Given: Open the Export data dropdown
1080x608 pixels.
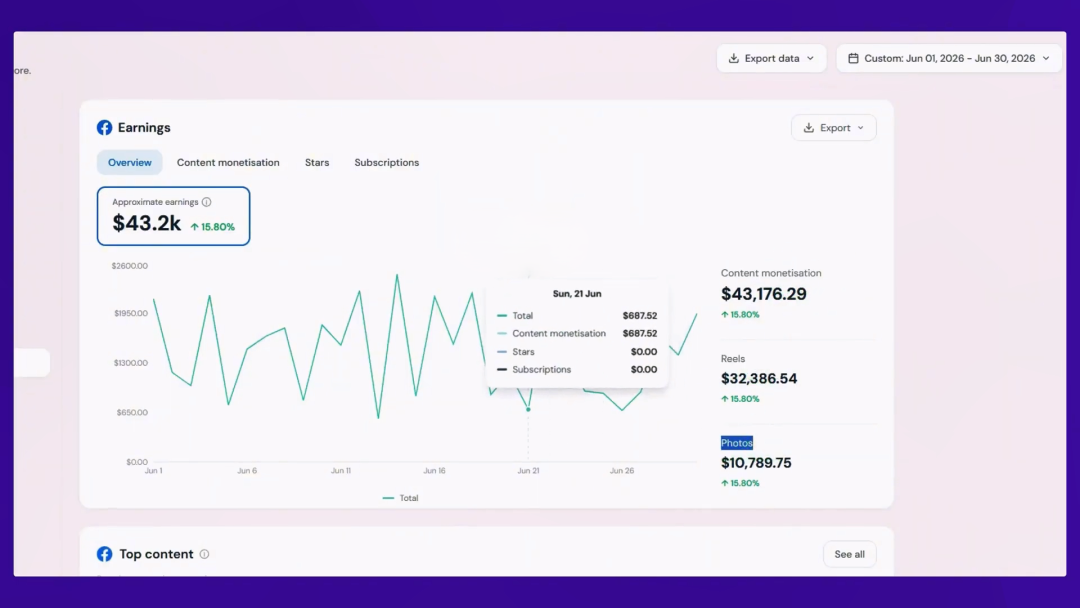Looking at the screenshot, I should 771,59.
